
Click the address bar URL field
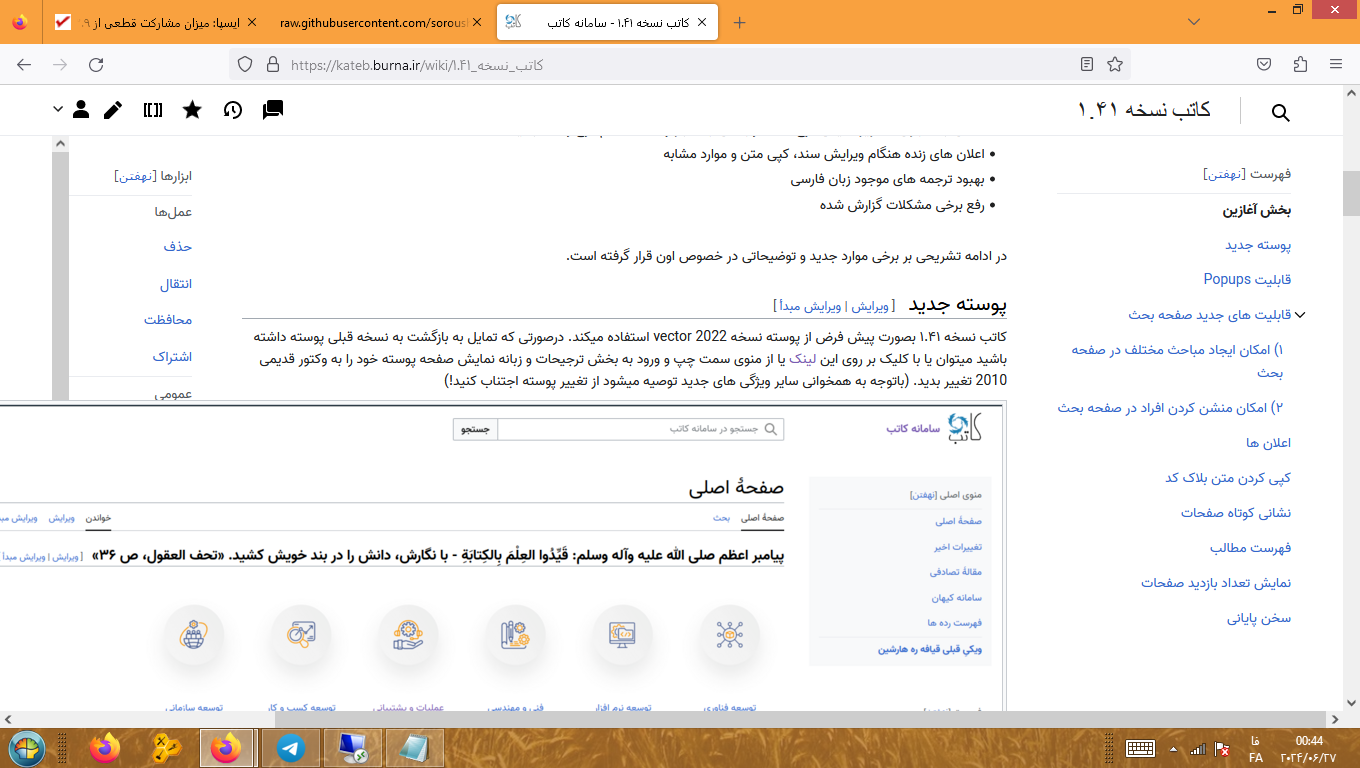coord(680,65)
